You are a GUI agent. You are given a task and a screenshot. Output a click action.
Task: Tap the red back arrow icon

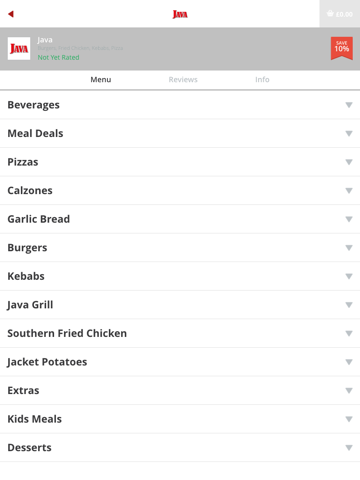coord(11,14)
